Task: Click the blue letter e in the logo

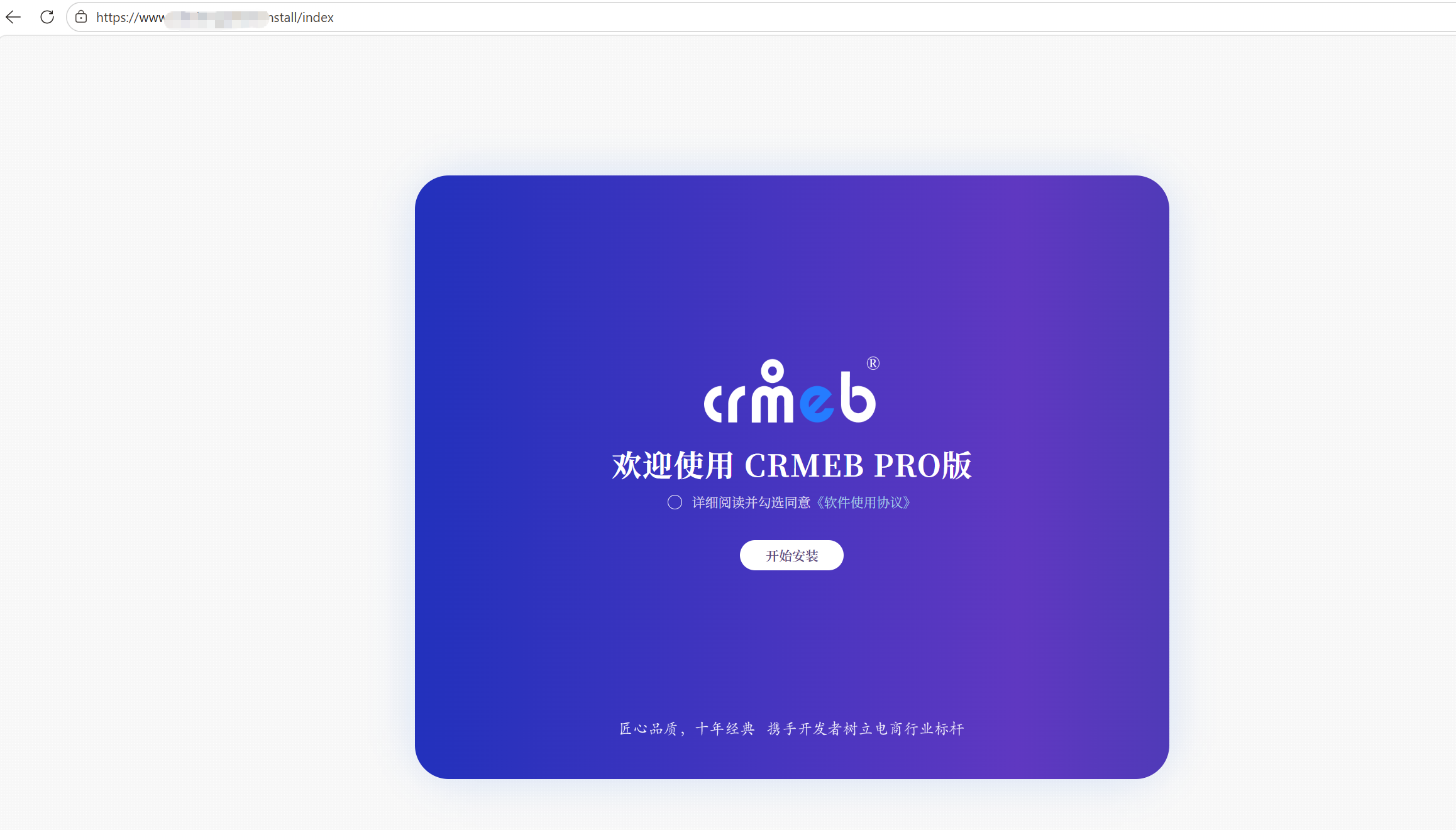Action: (817, 403)
